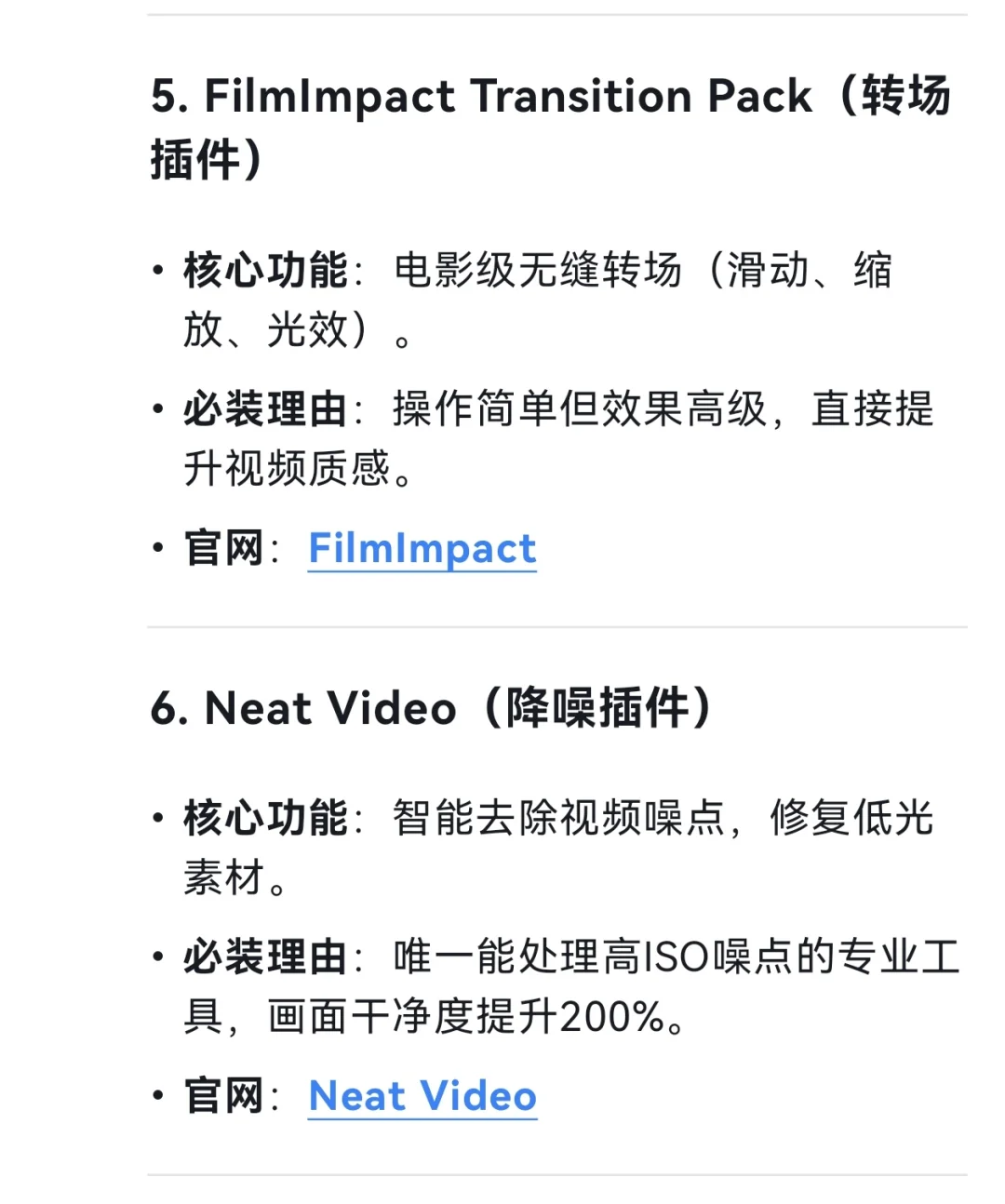Tap the 官网 label beside FilmImpact link
Screen dimensions: 1005x1204
pos(223,548)
